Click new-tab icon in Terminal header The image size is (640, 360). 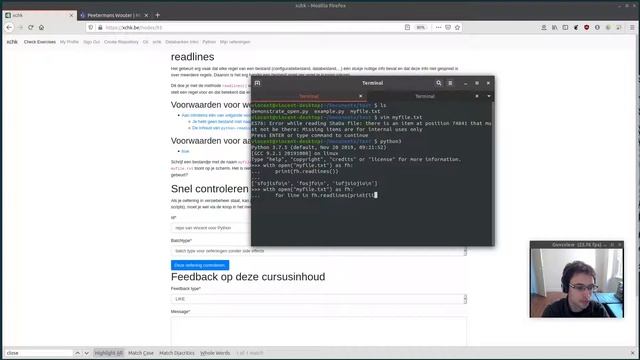257,83
